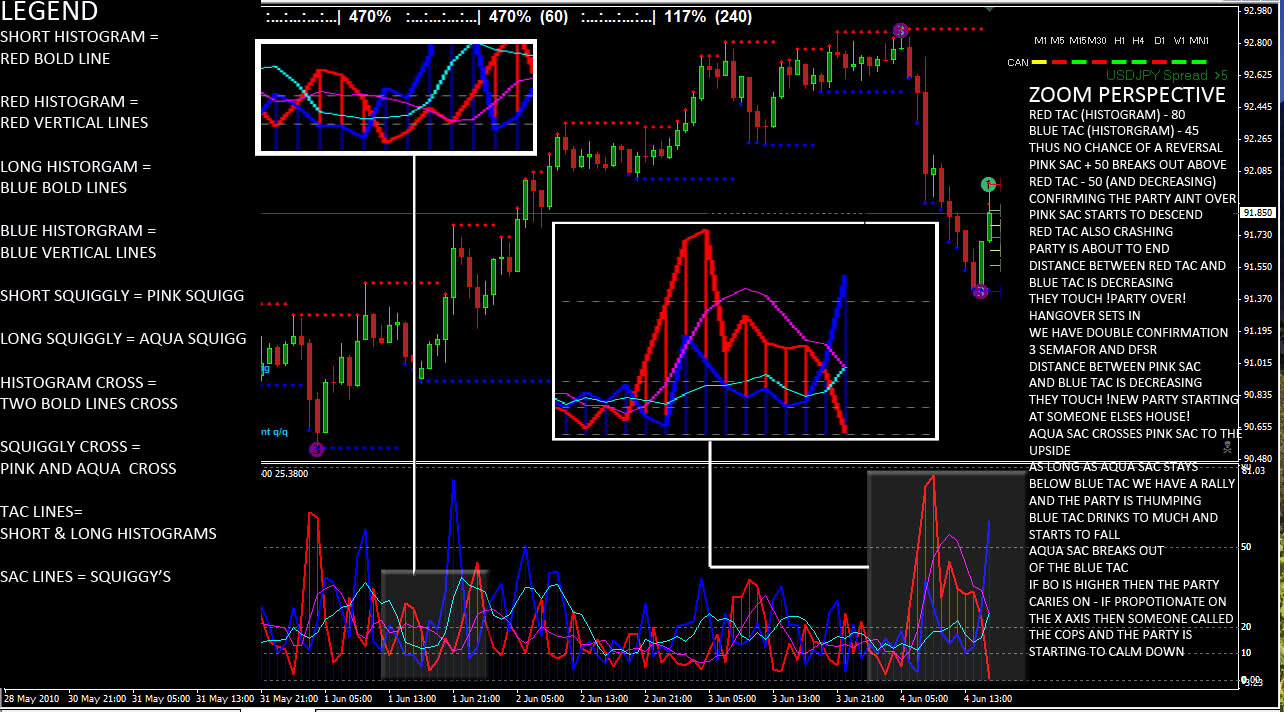Click the CAN row label
Screen dimensions: 1284x712
(x=1018, y=62)
